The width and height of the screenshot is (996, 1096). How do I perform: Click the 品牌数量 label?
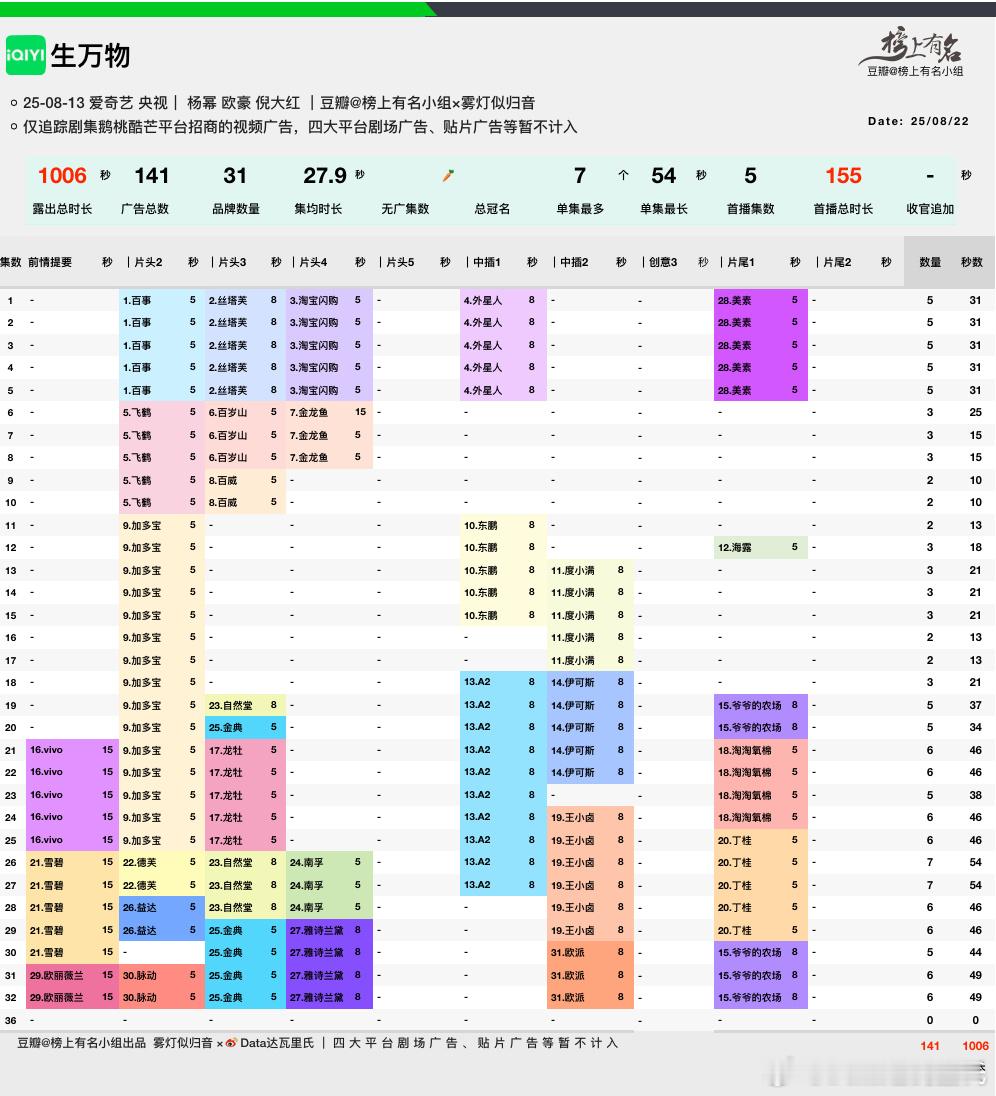[x=236, y=208]
